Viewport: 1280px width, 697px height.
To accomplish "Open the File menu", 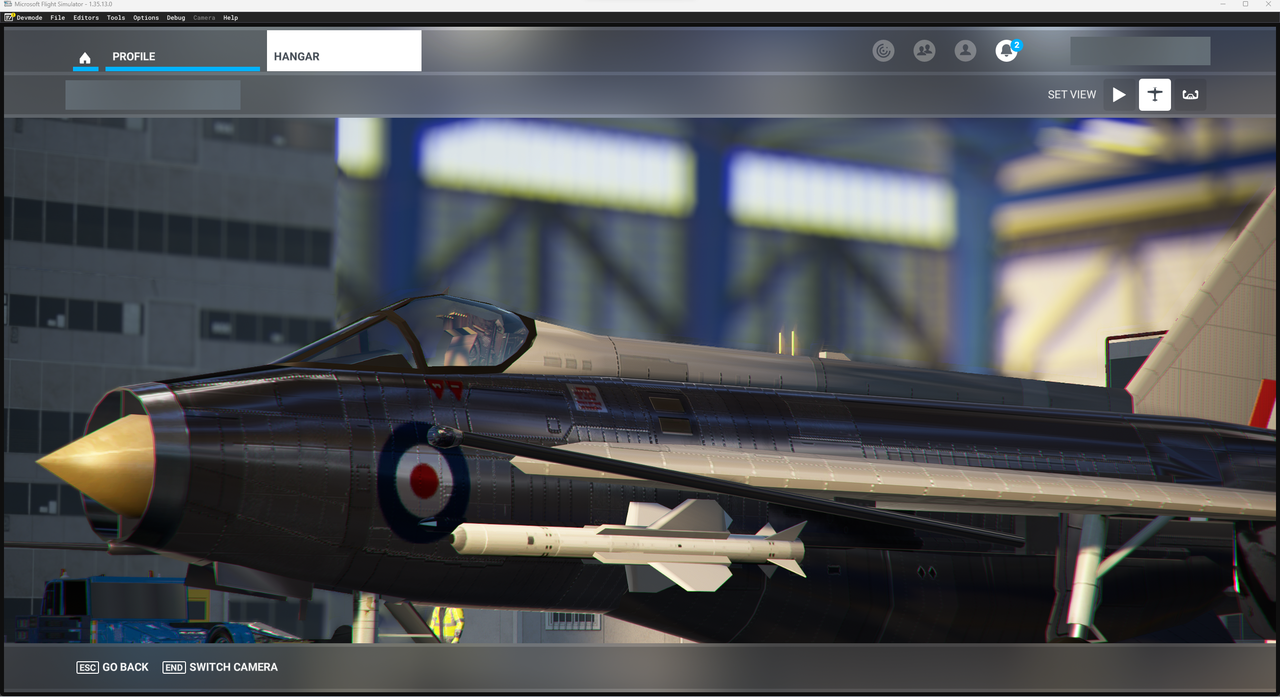I will [58, 18].
